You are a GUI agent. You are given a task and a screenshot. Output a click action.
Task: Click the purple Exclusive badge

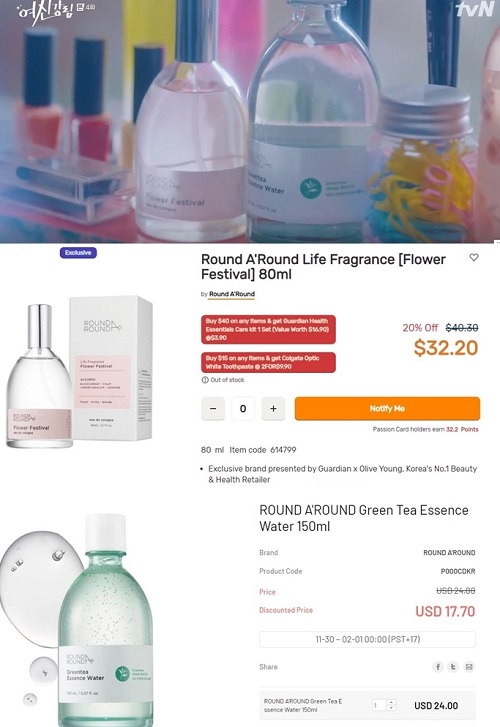pos(78,253)
